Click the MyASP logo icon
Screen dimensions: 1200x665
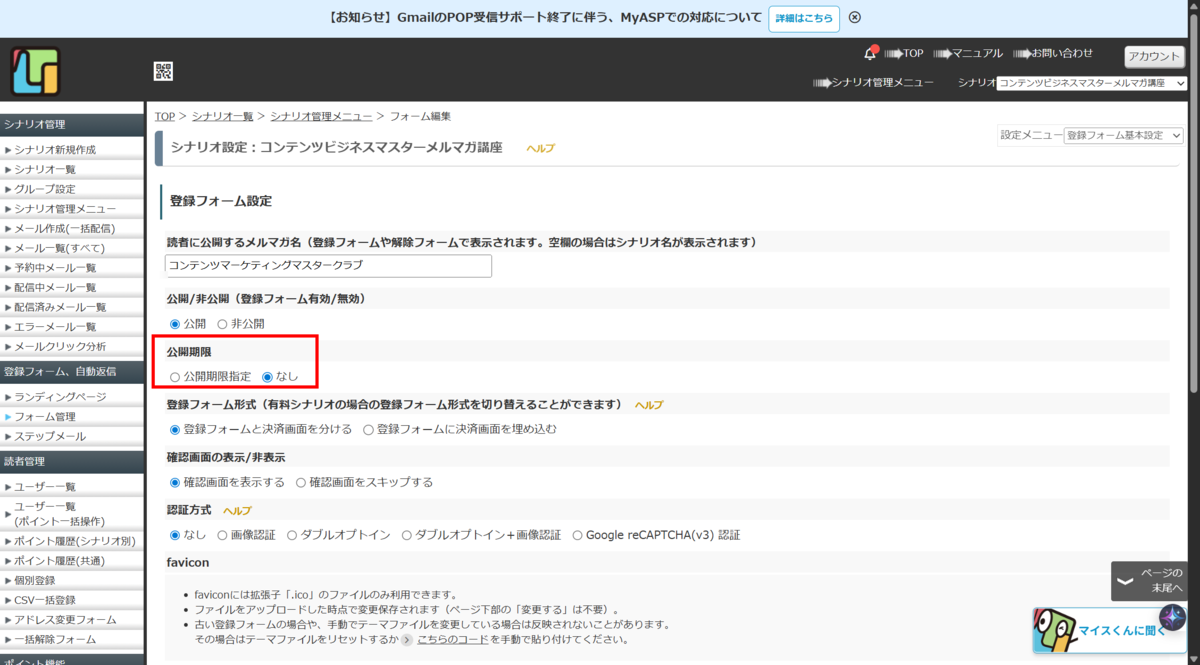pos(35,71)
